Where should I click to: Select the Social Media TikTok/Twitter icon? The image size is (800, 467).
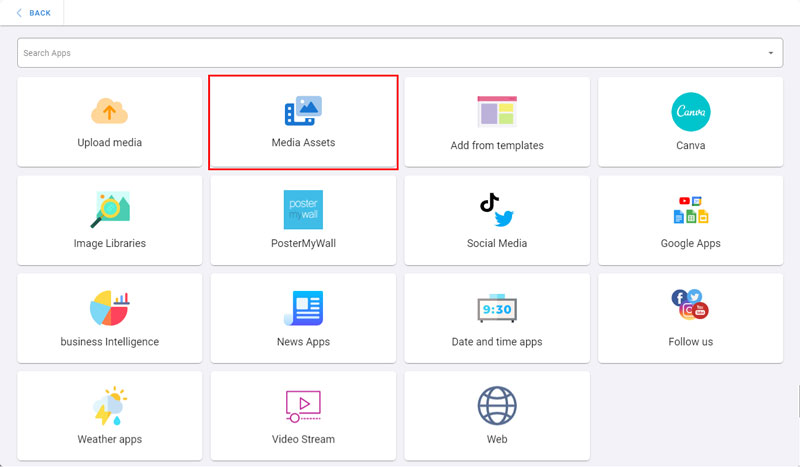(x=497, y=209)
